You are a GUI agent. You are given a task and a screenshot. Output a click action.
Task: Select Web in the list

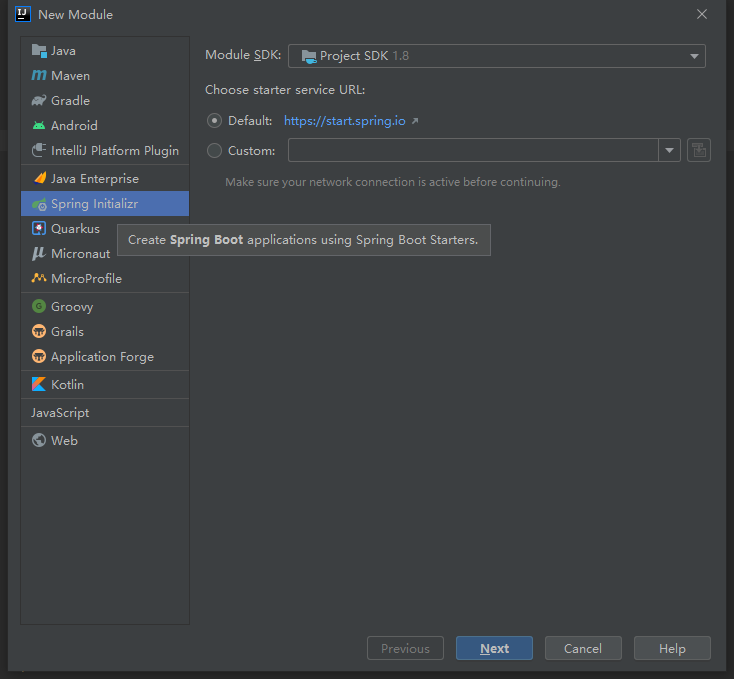pos(105,440)
